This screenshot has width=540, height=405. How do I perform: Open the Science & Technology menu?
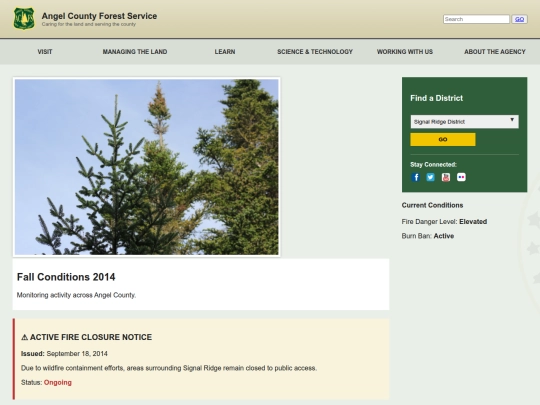point(315,52)
